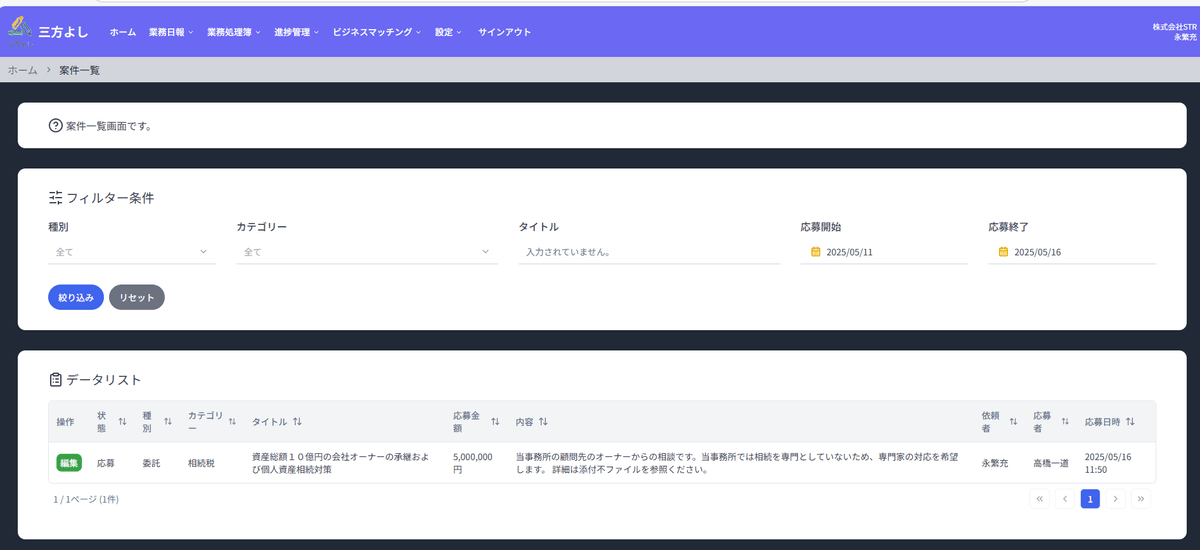Open the 種別 dropdown

(131, 252)
